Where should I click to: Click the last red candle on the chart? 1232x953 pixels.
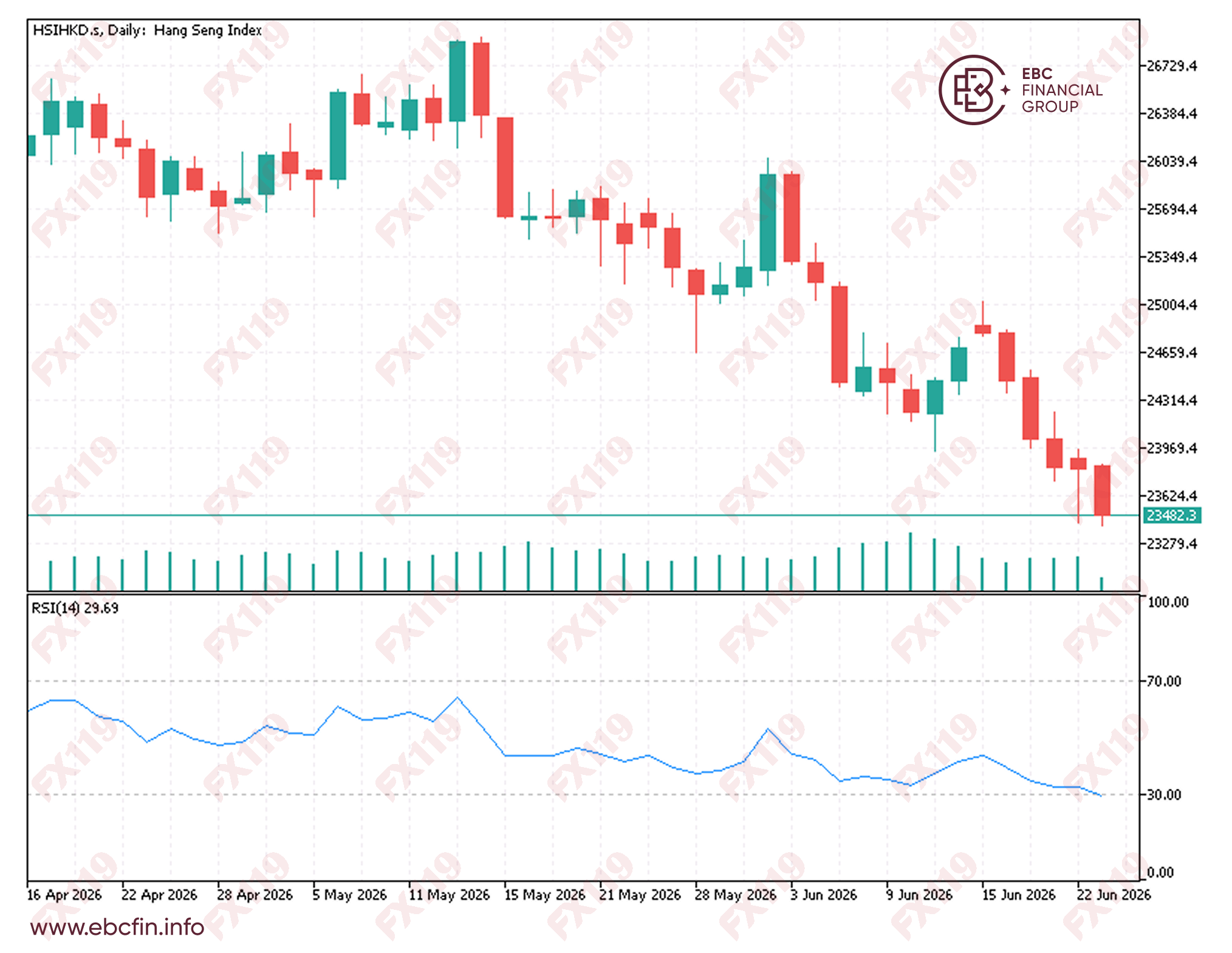tap(1102, 490)
